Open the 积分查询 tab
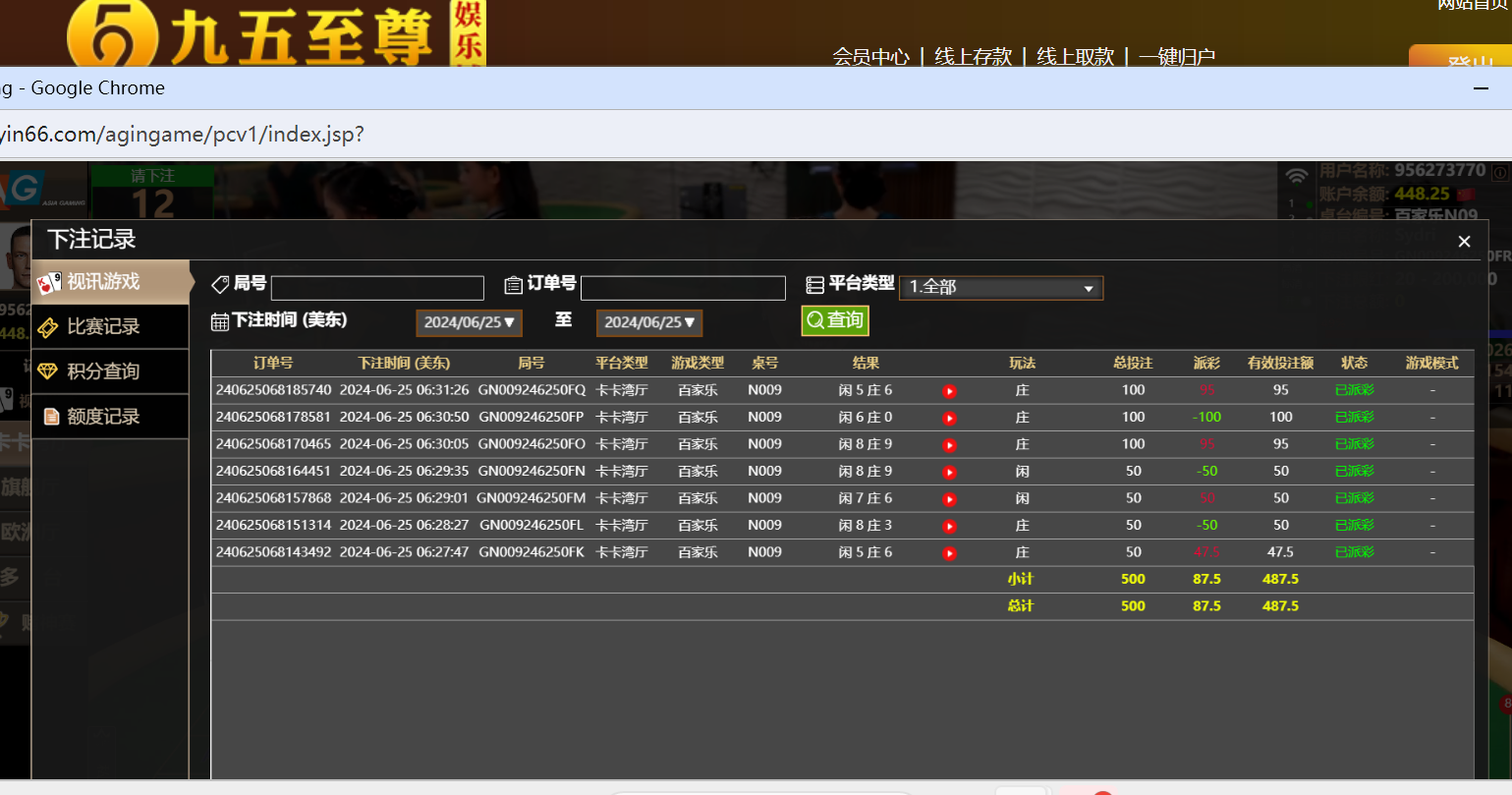Viewport: 1512px width, 795px height. (x=110, y=371)
